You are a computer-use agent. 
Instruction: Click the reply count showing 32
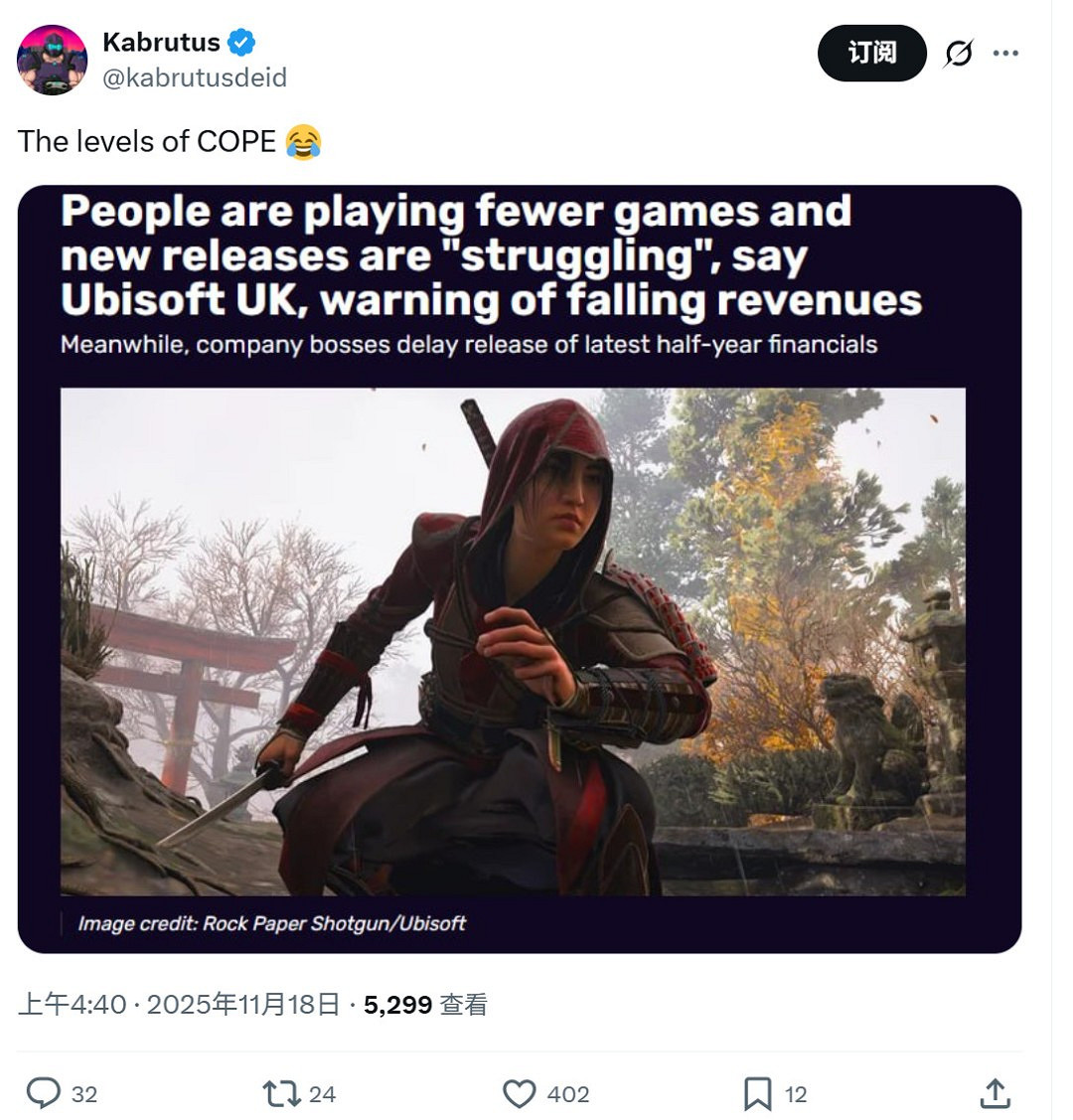[x=85, y=1094]
